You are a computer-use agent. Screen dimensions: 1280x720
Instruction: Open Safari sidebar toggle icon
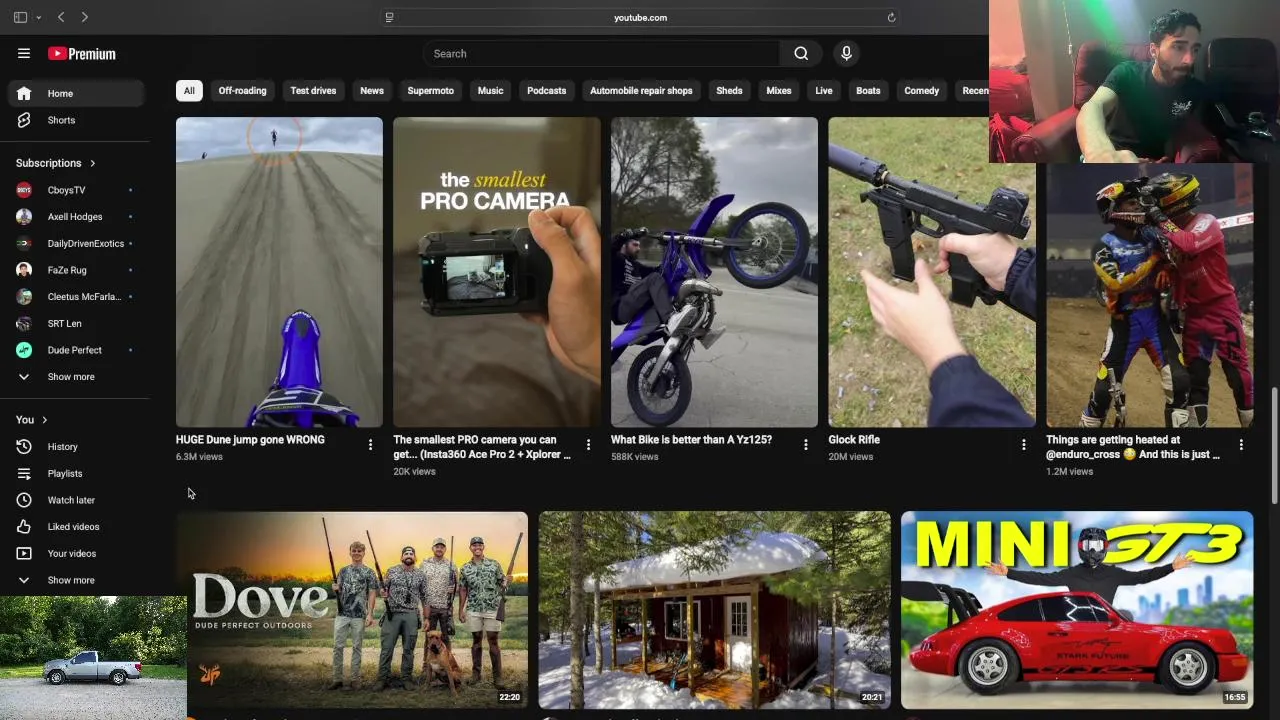(x=20, y=17)
